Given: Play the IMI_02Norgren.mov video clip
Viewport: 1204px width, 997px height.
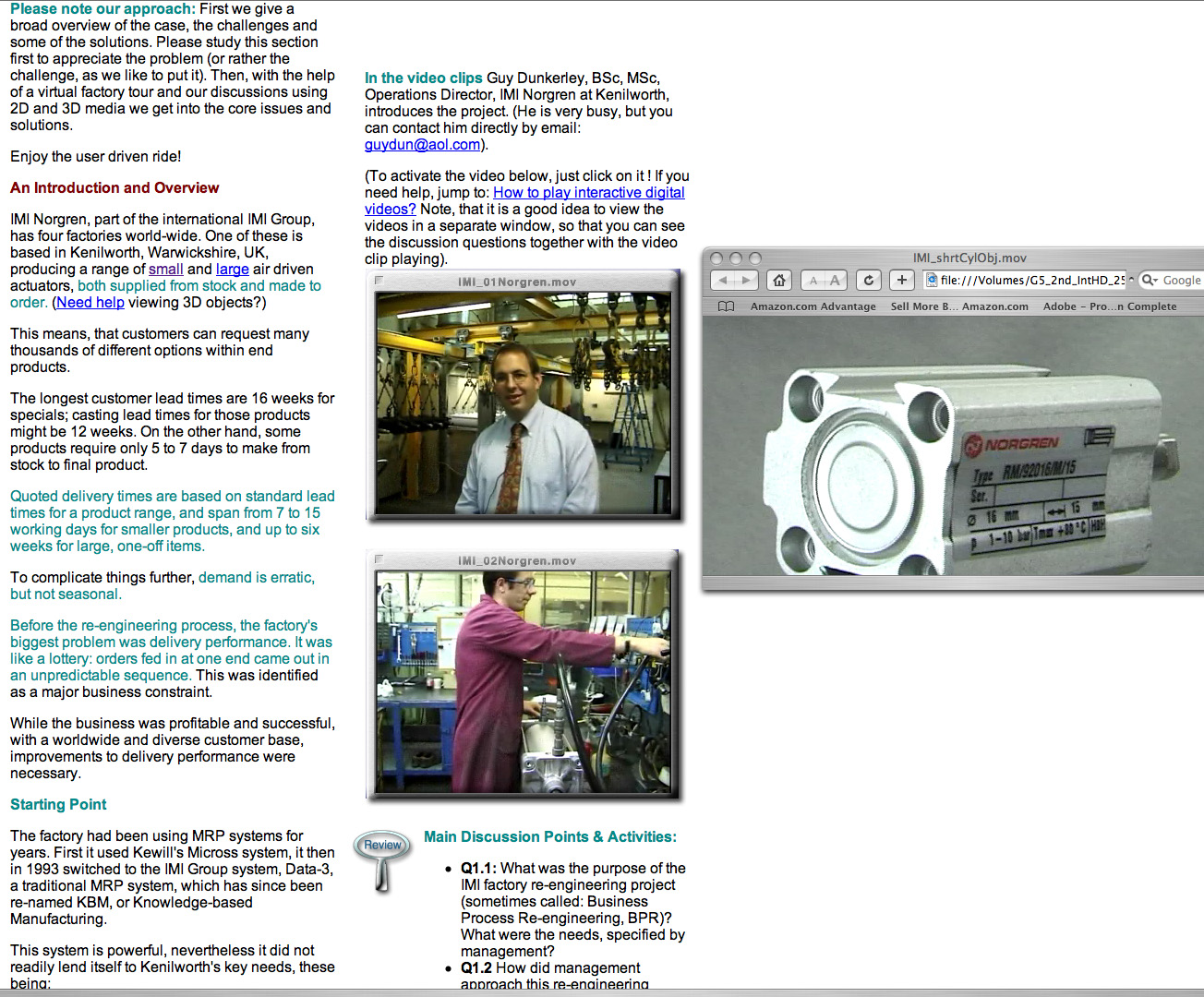Looking at the screenshot, I should pos(524,682).
